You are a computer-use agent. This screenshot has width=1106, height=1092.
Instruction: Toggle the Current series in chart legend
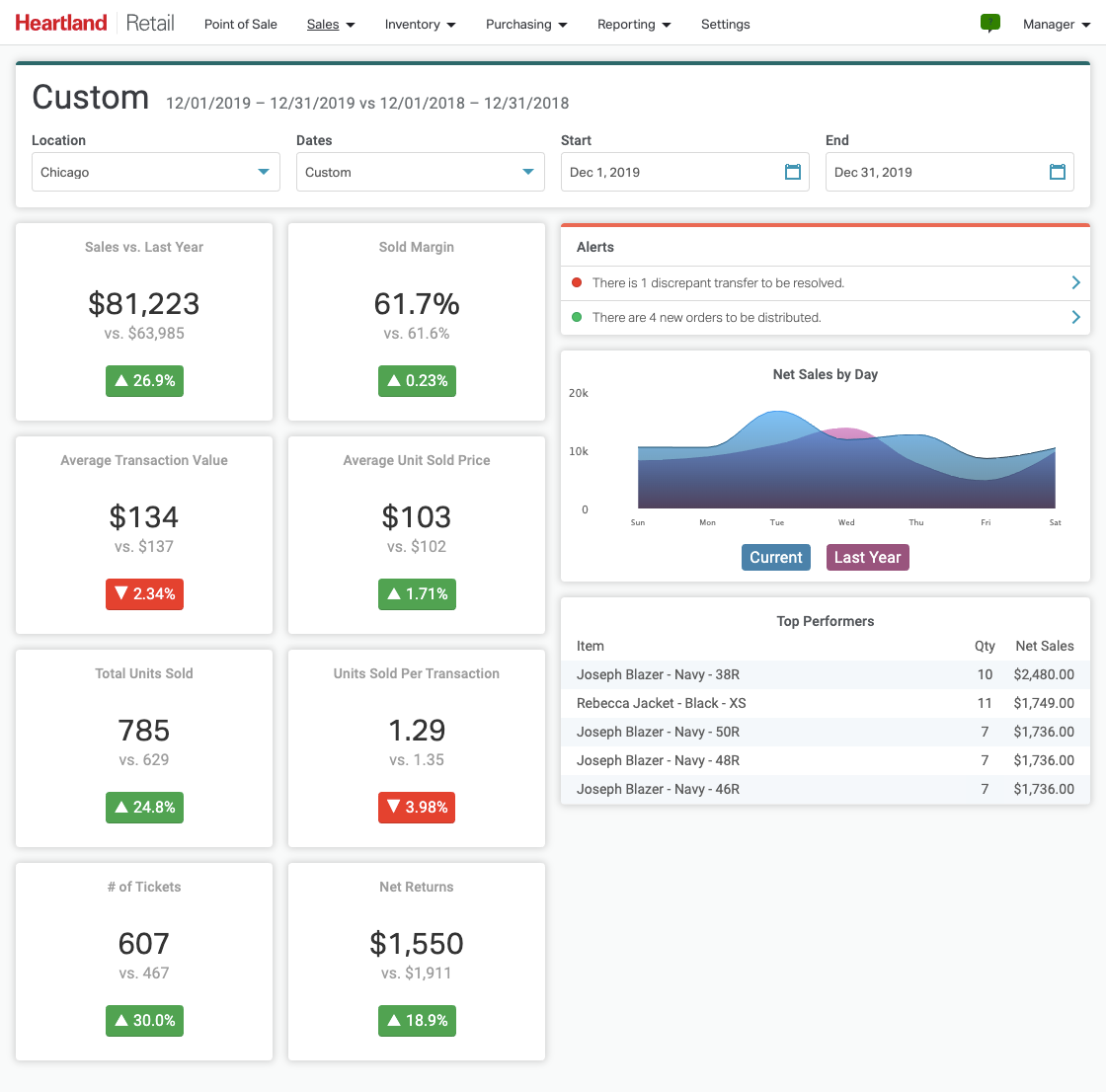click(775, 558)
